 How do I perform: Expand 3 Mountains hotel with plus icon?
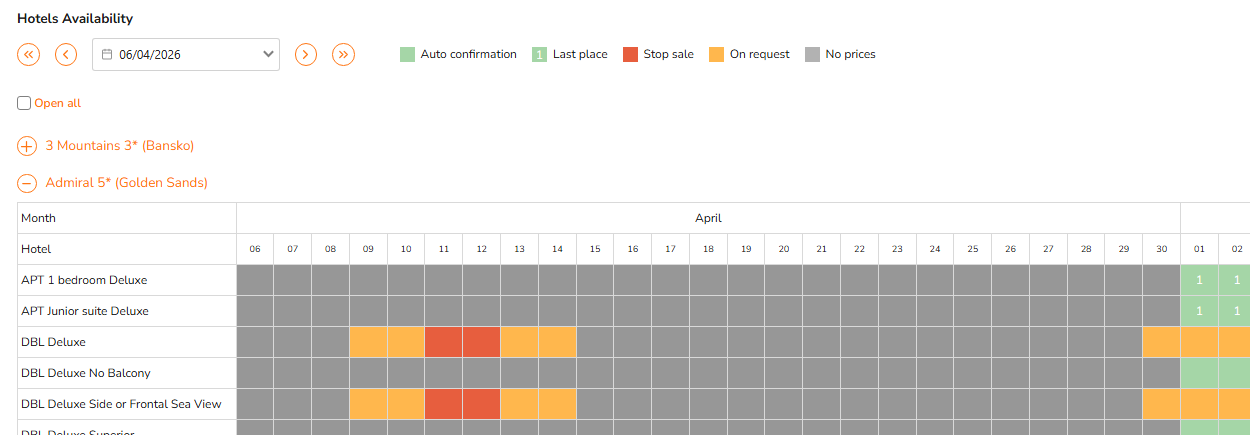27,146
